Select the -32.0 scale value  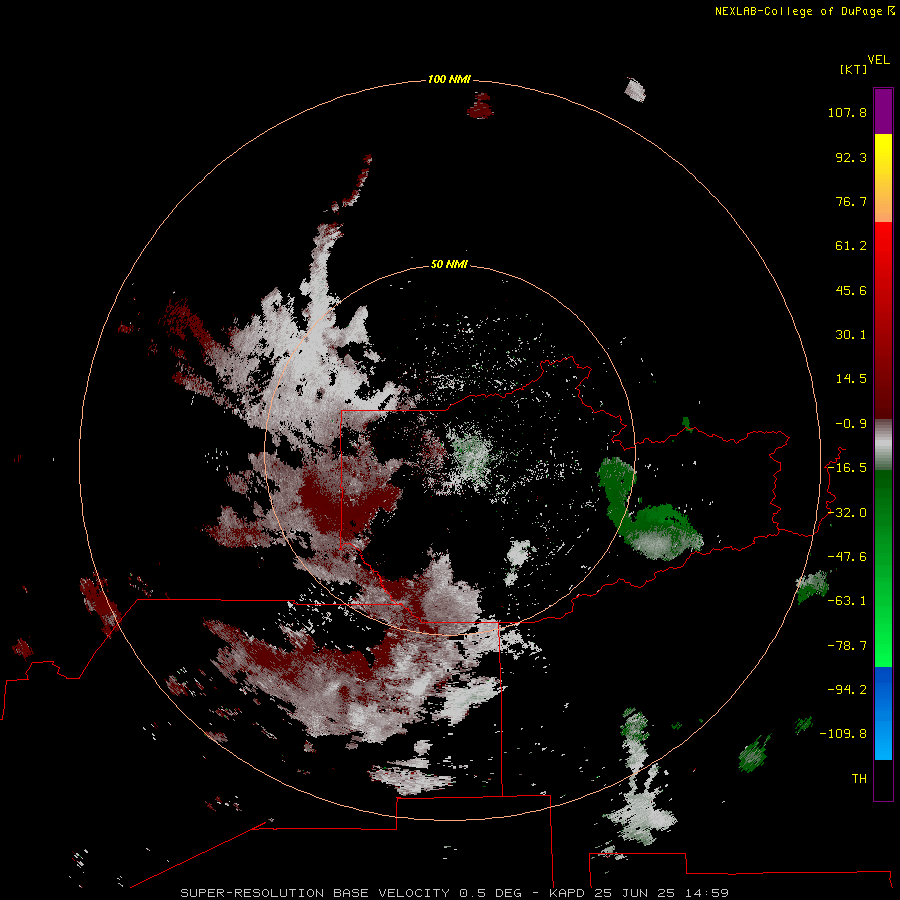pyautogui.click(x=847, y=513)
